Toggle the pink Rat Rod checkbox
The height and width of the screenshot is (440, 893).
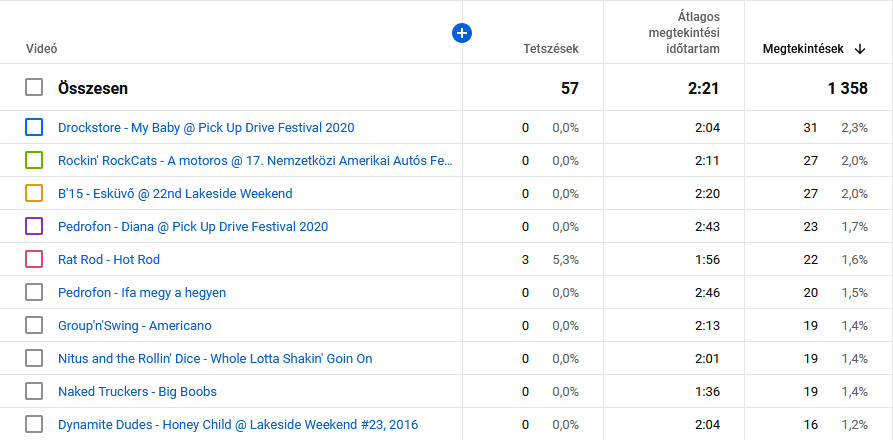pyautogui.click(x=34, y=259)
